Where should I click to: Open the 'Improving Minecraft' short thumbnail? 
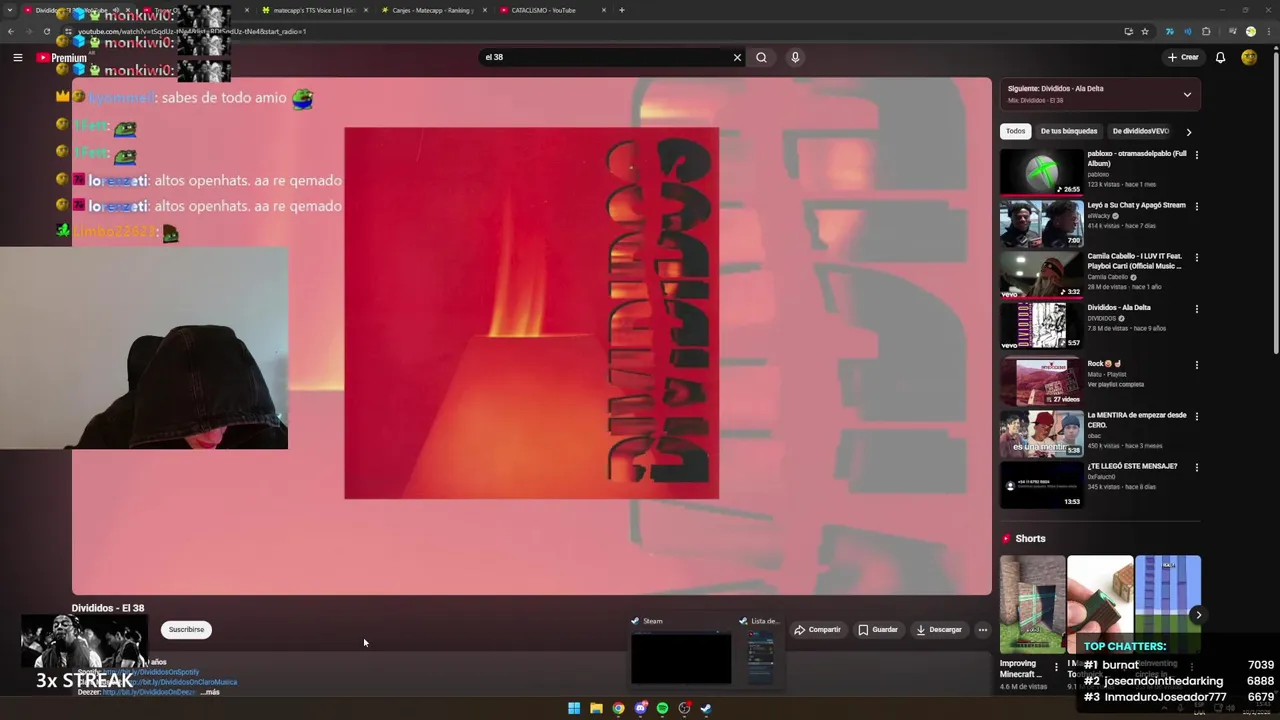coord(1032,604)
